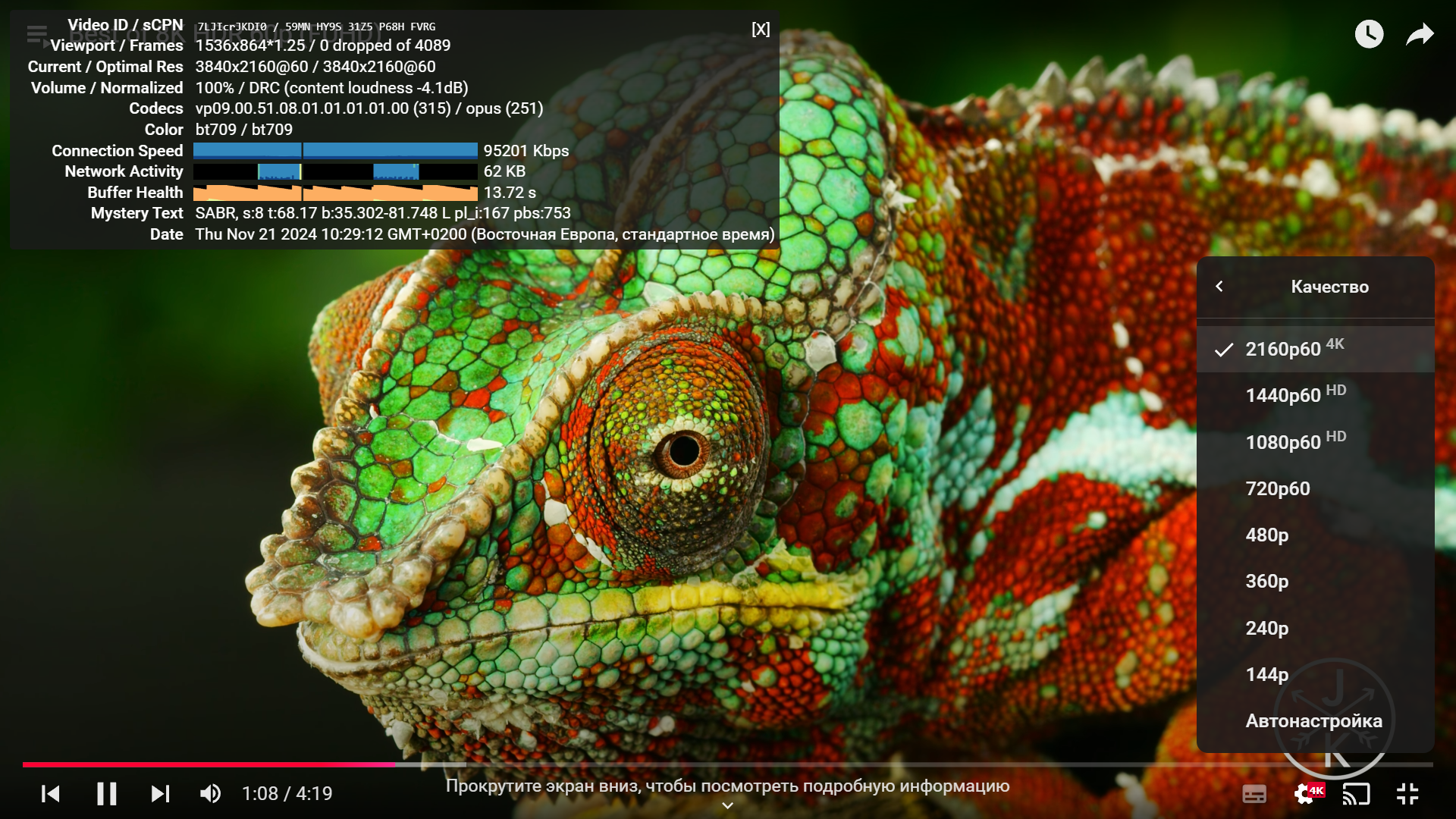This screenshot has height=819, width=1456.
Task: Select Автонастройка quality option
Action: [x=1313, y=720]
